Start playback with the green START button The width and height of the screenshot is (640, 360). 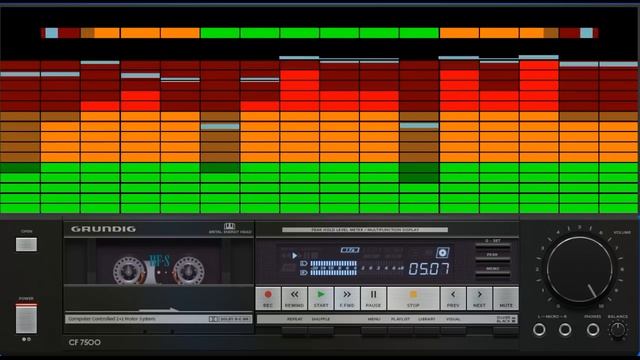tap(321, 298)
